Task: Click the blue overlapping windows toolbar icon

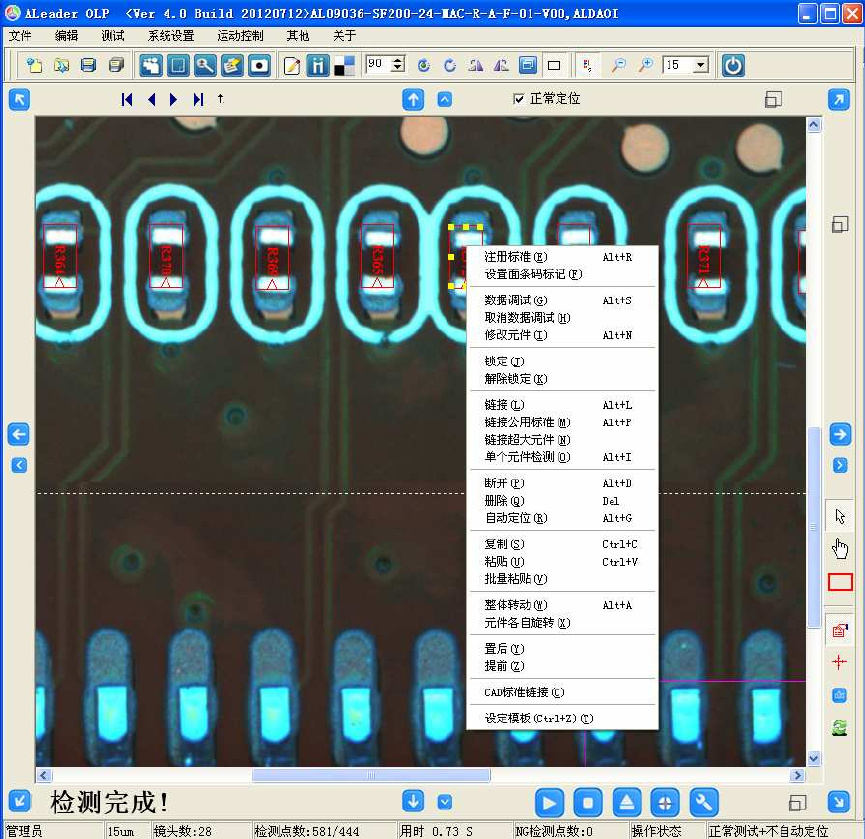Action: click(528, 66)
